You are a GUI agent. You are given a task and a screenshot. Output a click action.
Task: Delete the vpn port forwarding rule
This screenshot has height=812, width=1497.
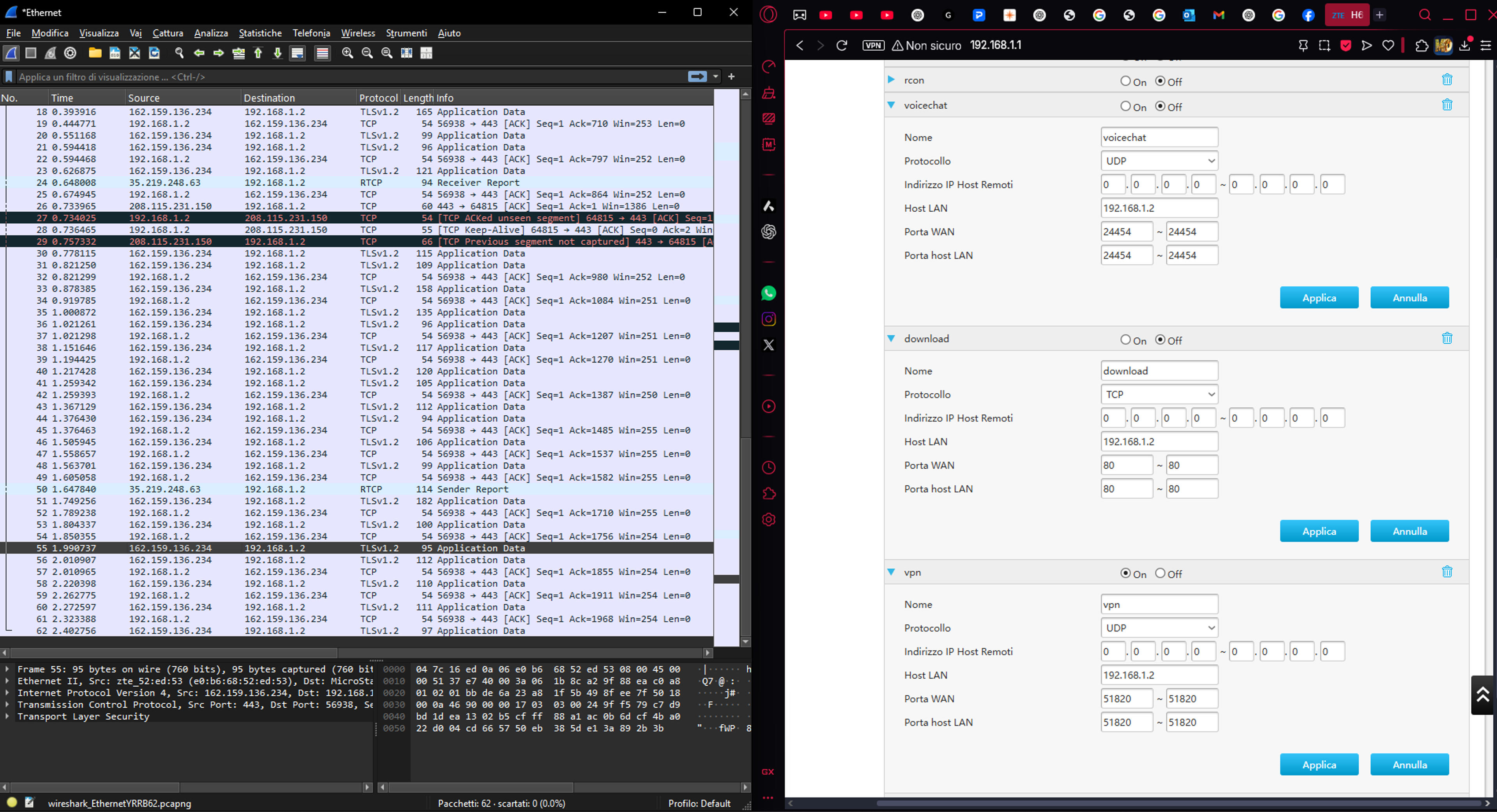(x=1447, y=572)
